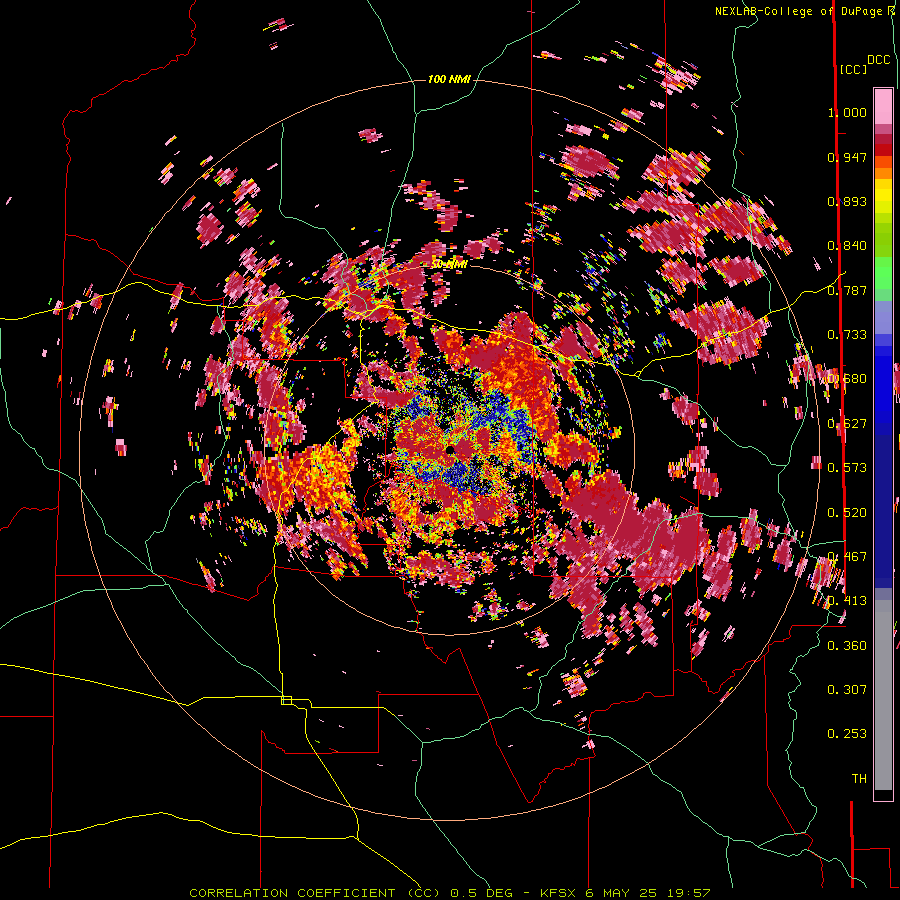900x900 pixels.
Task: Click the orange segment of the color bar
Action: coord(883,168)
